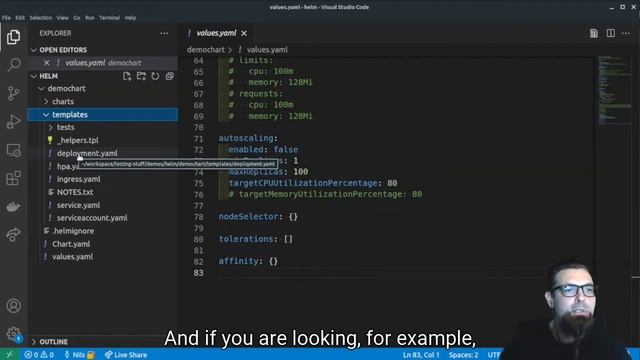Open the Run menu
This screenshot has height=360, width=640.
(x=90, y=18)
